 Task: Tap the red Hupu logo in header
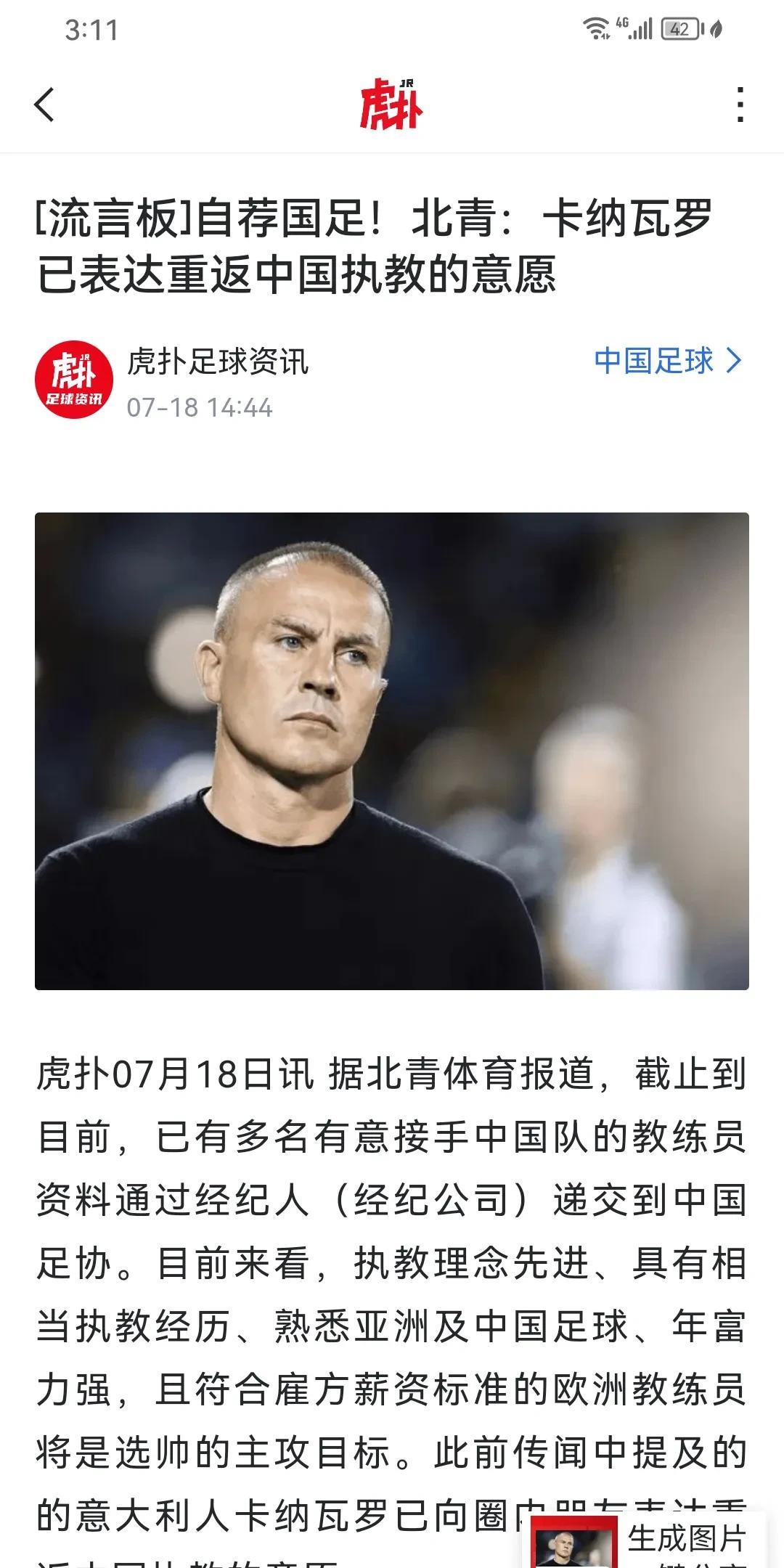pos(391,104)
